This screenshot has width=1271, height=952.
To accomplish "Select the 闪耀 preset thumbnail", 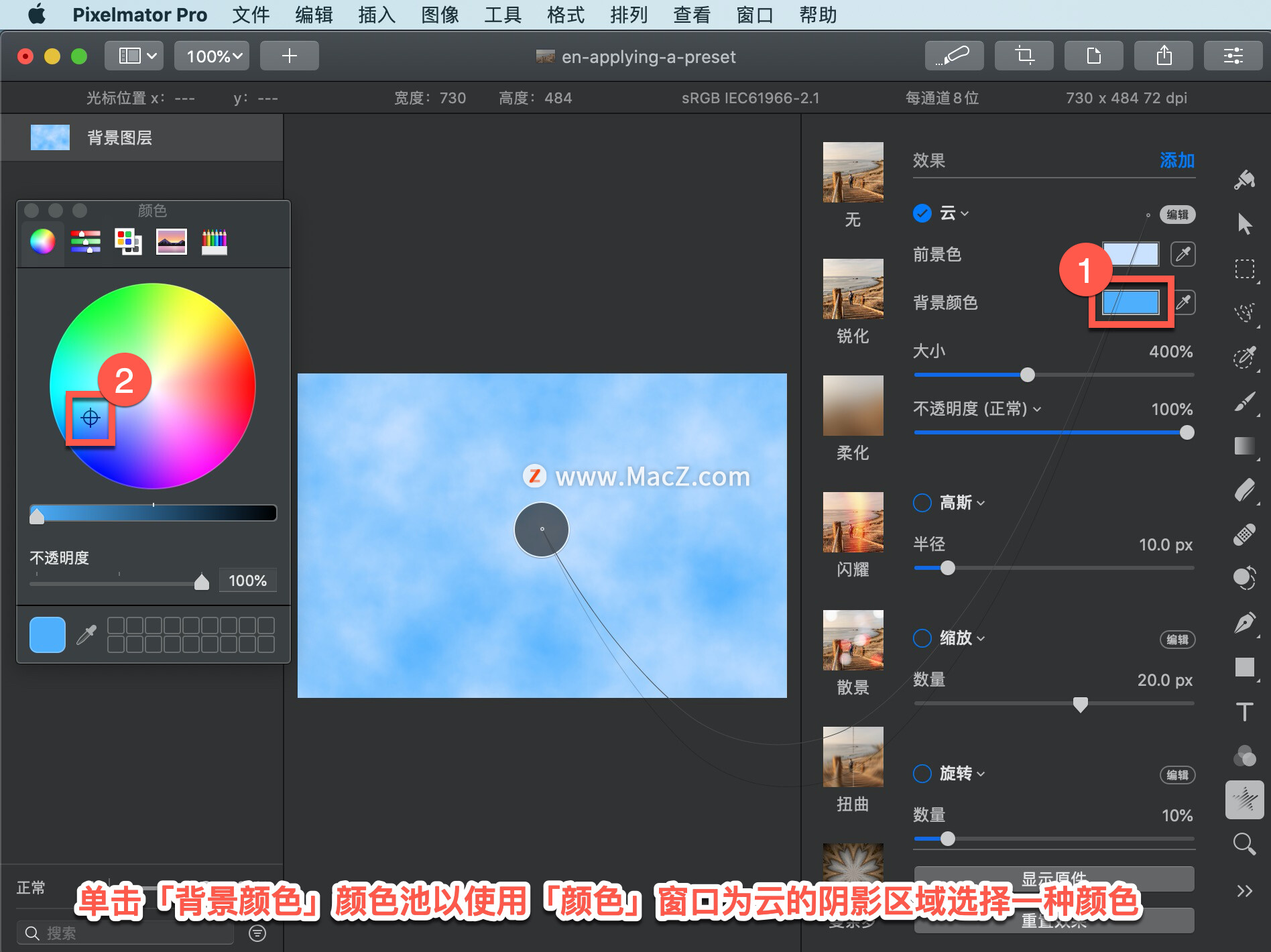I will pyautogui.click(x=853, y=522).
